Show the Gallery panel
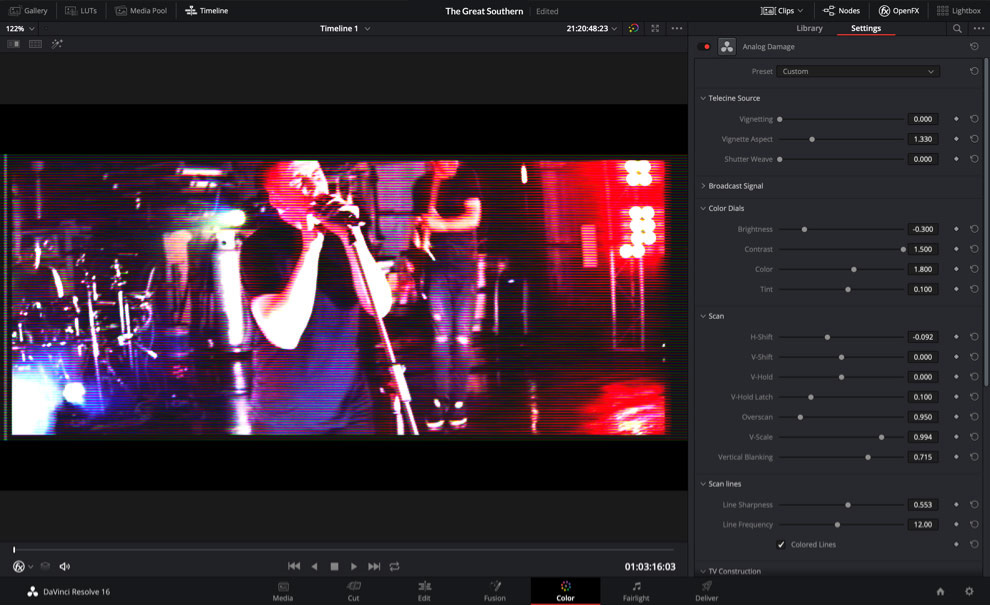990x605 pixels. point(29,10)
